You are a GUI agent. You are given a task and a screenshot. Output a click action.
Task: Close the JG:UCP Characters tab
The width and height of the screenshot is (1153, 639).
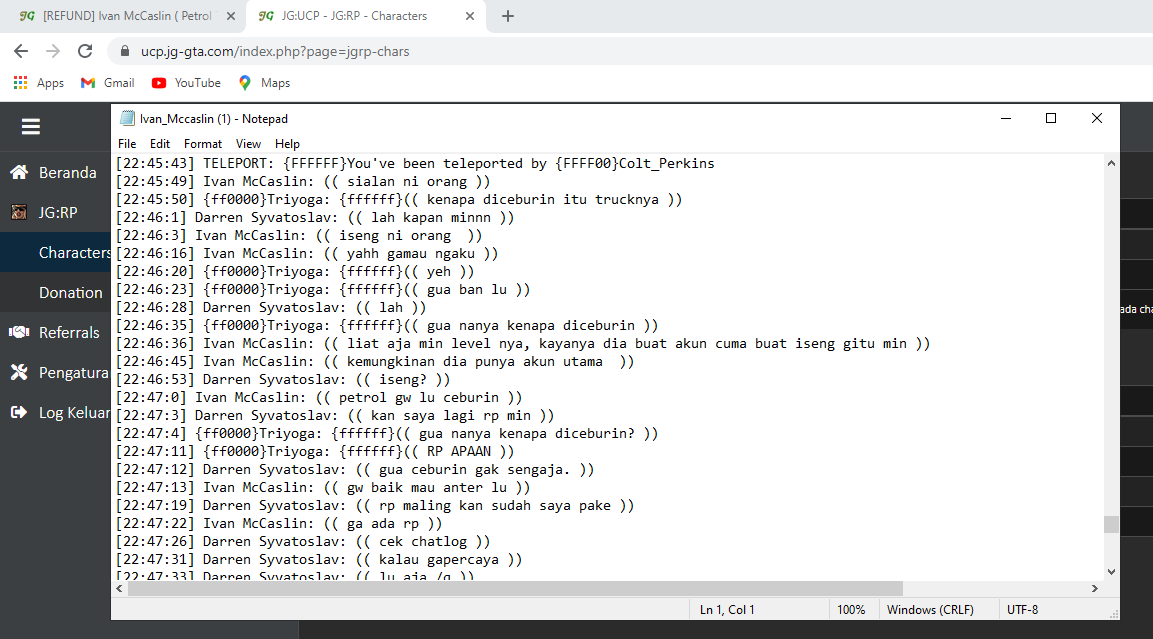[470, 16]
